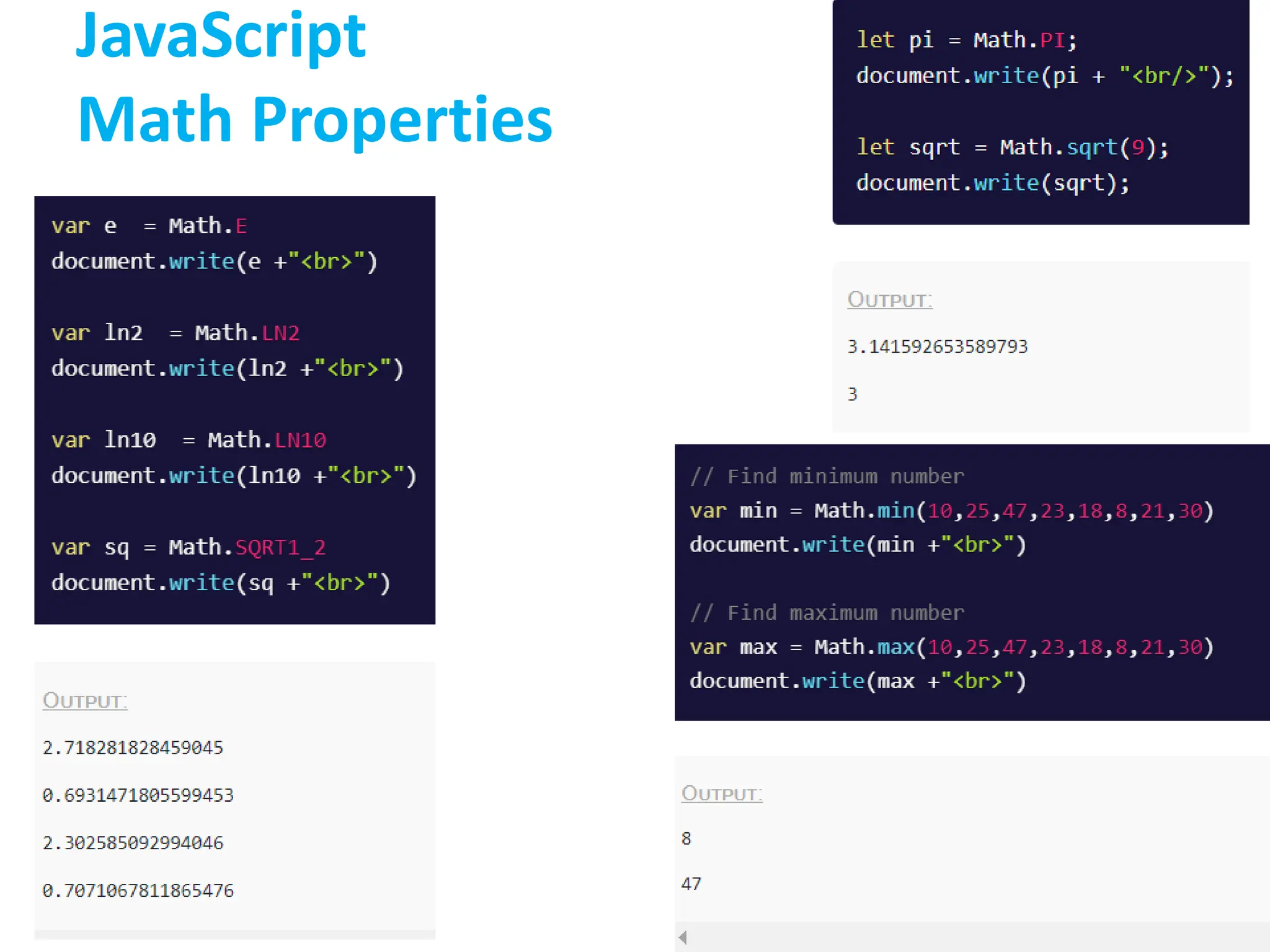This screenshot has height=952, width=1270.
Task: Select the 'let pi = Math.PI;' line
Action: point(967,40)
